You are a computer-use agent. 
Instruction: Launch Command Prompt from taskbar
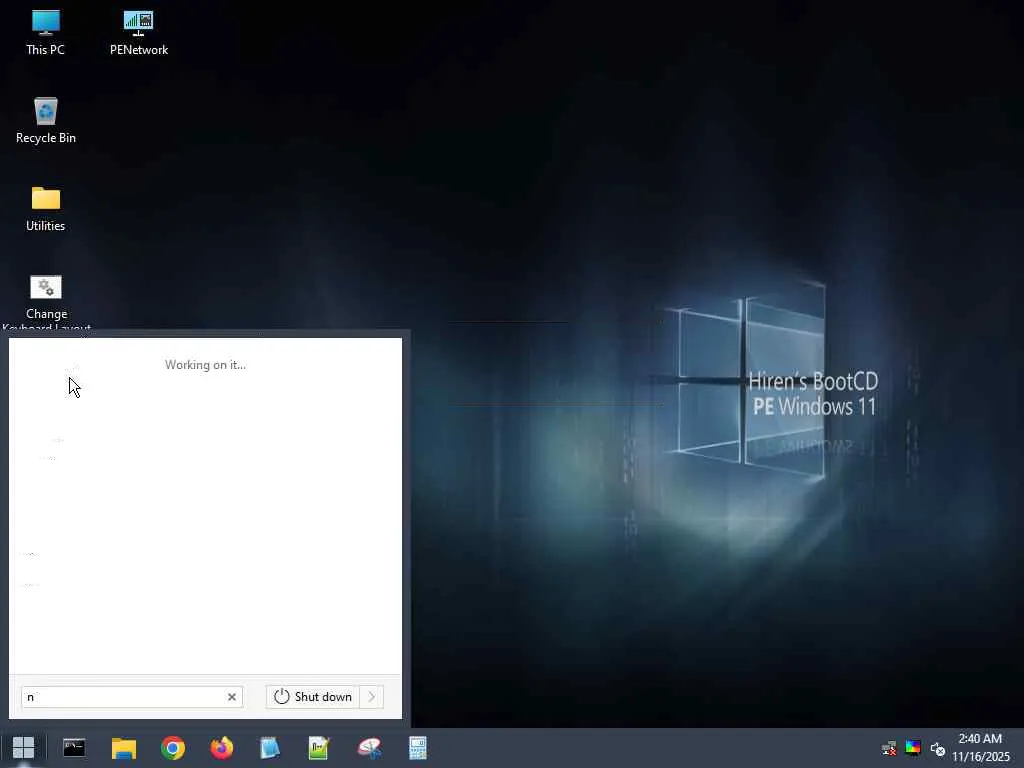coord(74,748)
